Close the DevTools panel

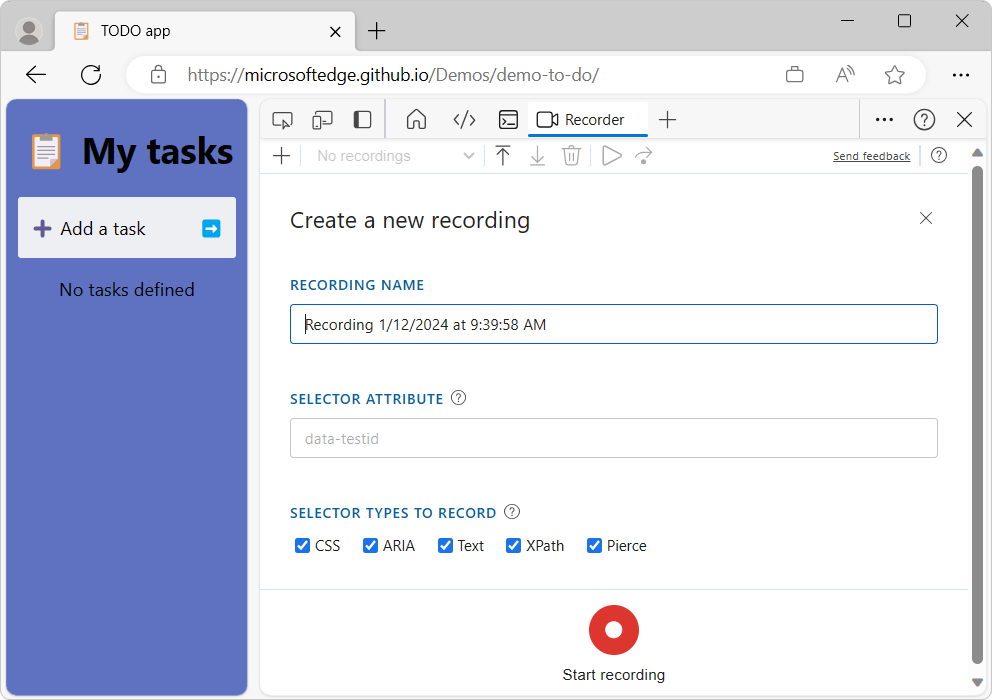[964, 120]
